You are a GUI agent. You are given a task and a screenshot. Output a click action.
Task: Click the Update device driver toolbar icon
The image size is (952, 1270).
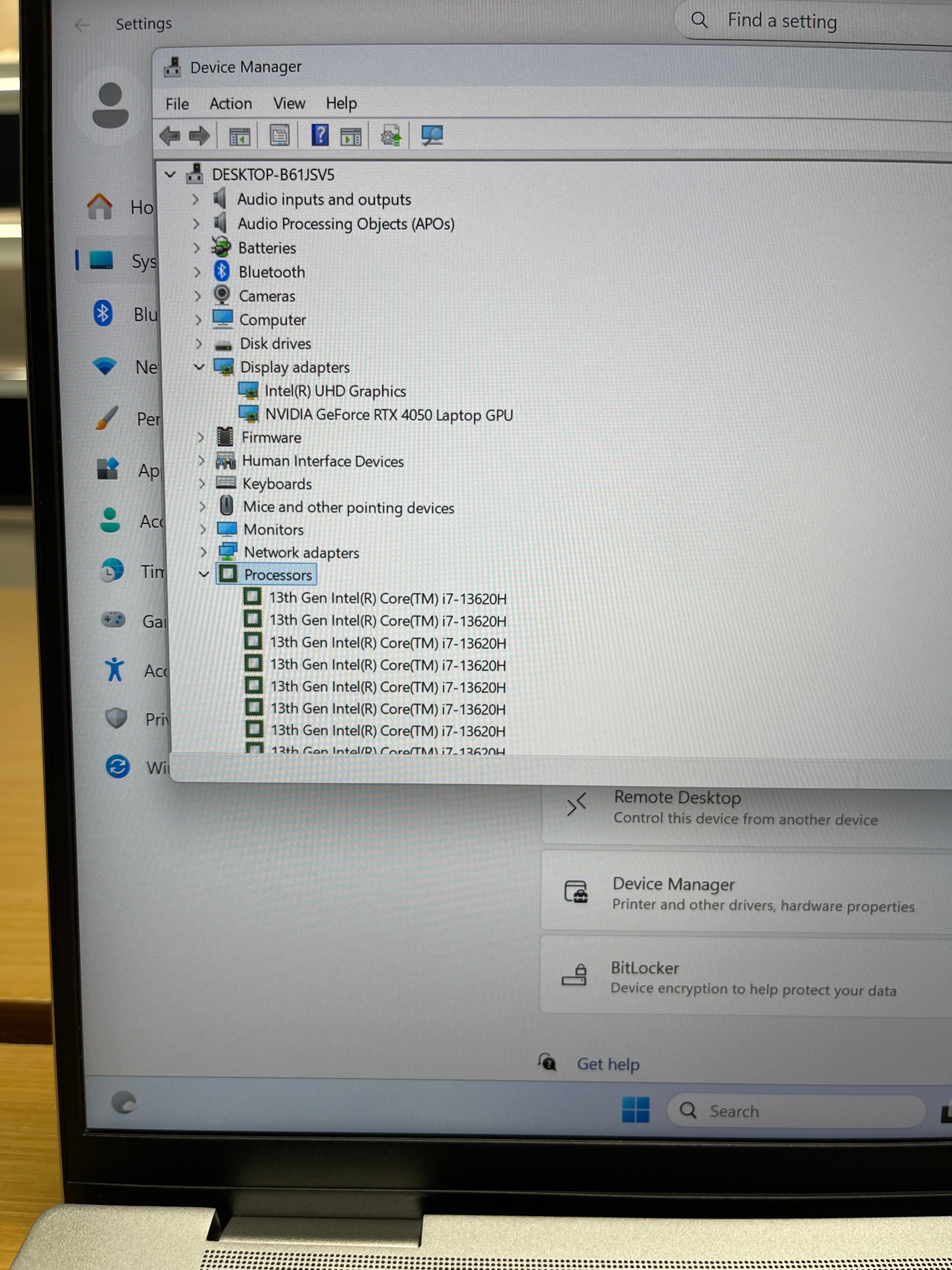(x=391, y=136)
